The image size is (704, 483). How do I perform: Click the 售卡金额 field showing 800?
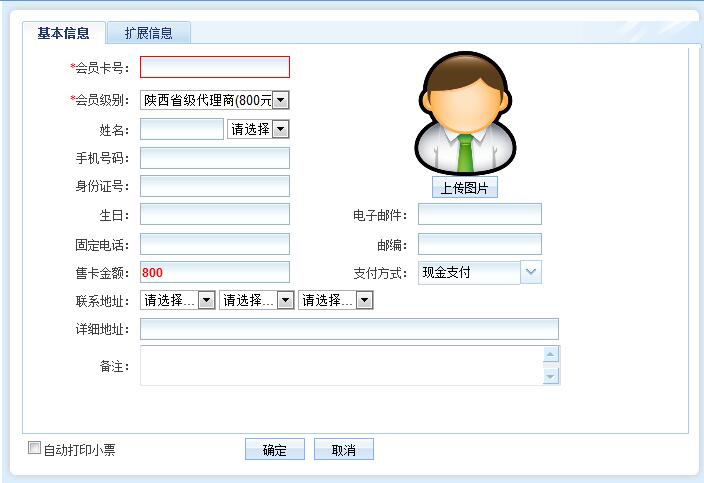[214, 272]
